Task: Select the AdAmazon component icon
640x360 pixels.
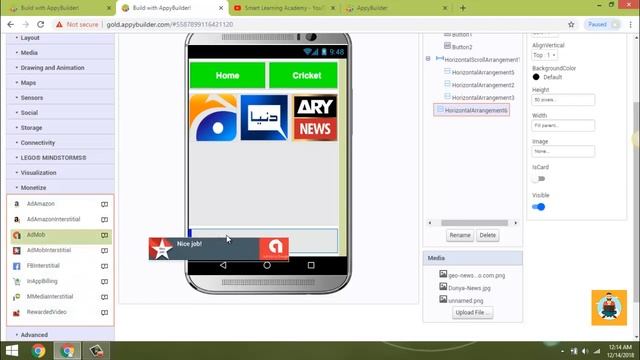Action: pyautogui.click(x=16, y=204)
